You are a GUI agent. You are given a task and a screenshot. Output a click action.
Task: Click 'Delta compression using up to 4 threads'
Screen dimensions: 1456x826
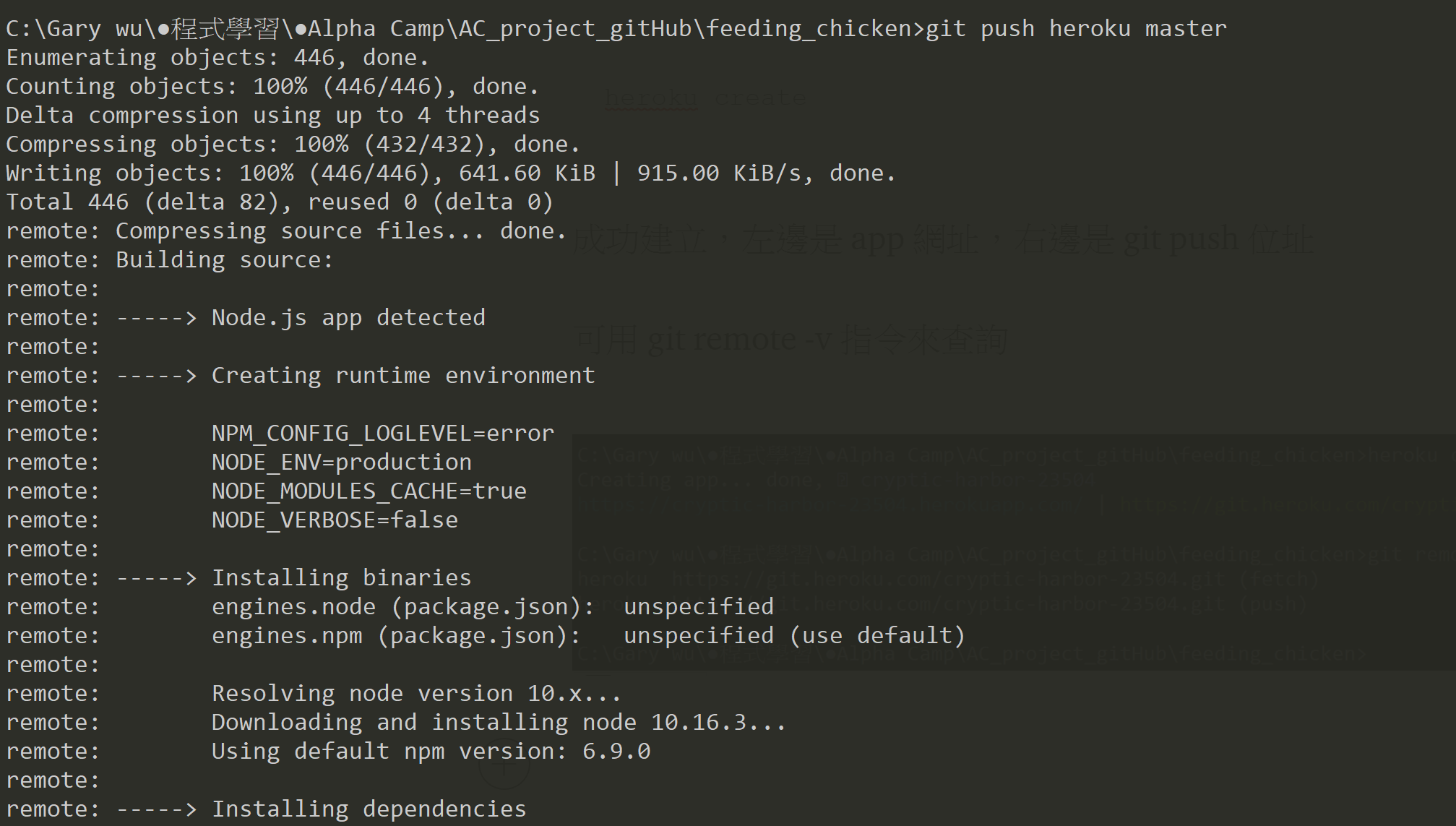point(272,116)
